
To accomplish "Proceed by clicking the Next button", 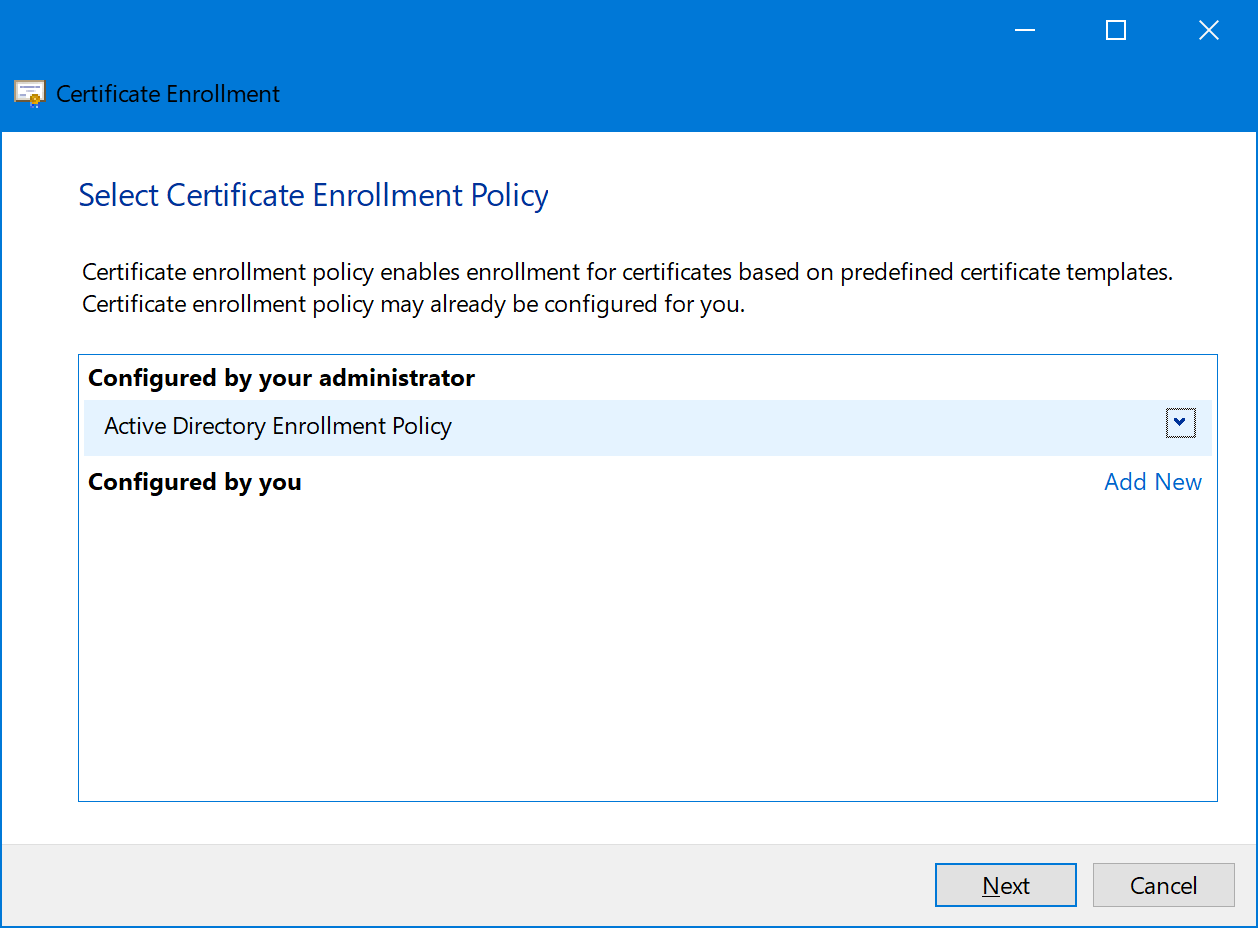I will 1005,885.
